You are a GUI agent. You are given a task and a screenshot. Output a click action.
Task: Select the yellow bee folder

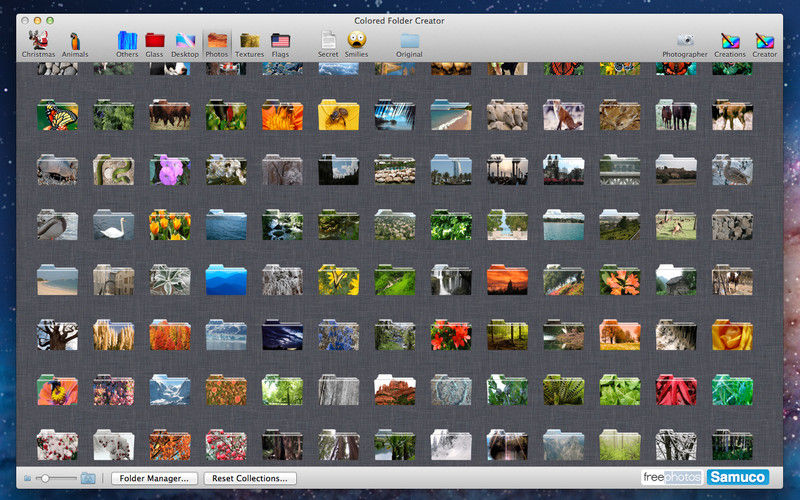tap(338, 115)
